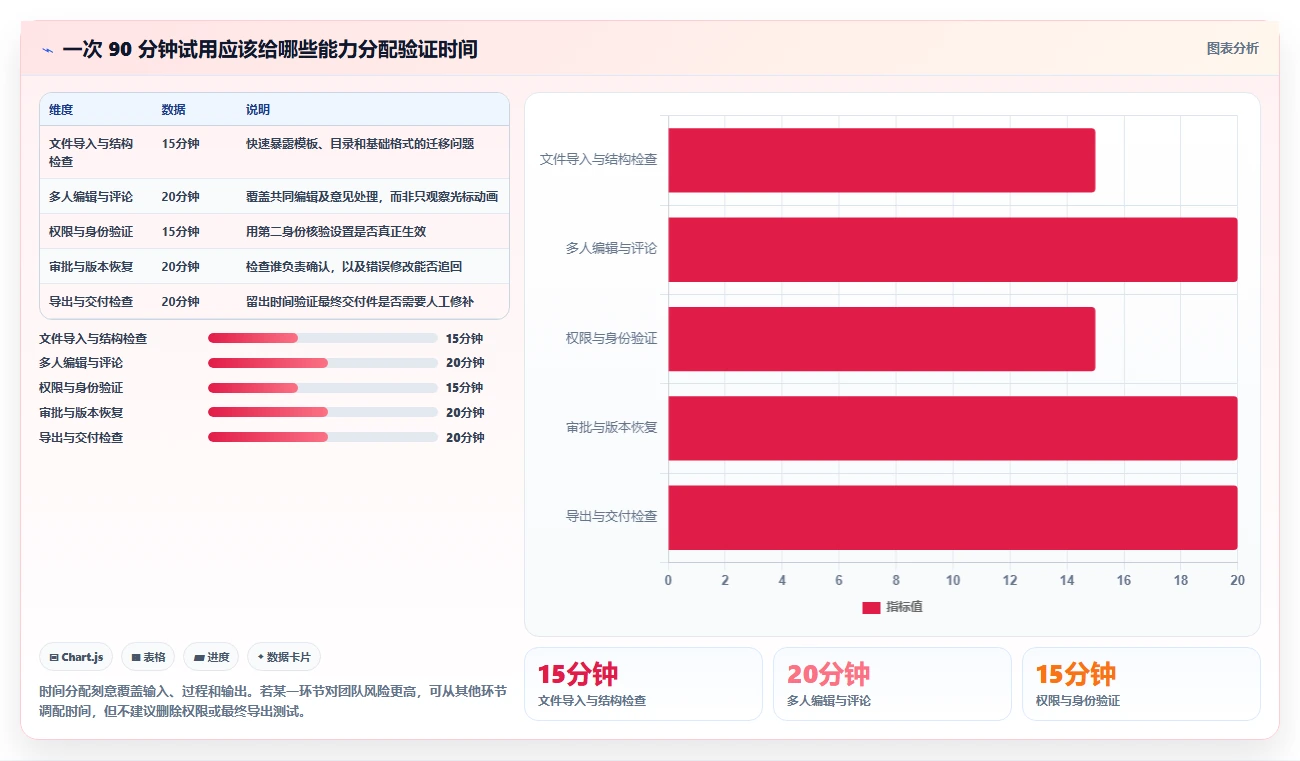The width and height of the screenshot is (1300, 761).
Task: Click description 检查谁负责确认，以及错误修改能否追回
Action: click(x=354, y=267)
